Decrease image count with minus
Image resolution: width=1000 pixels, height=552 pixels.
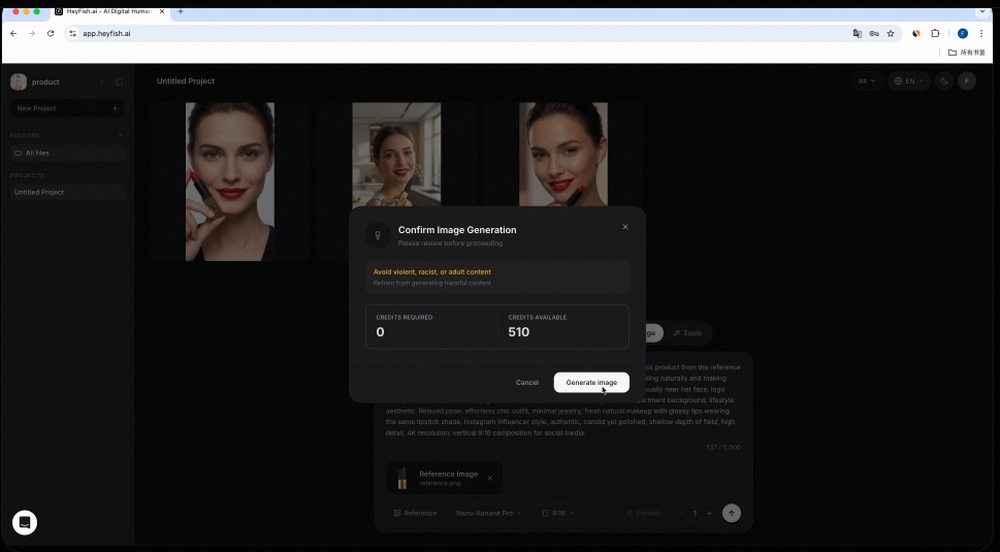680,513
